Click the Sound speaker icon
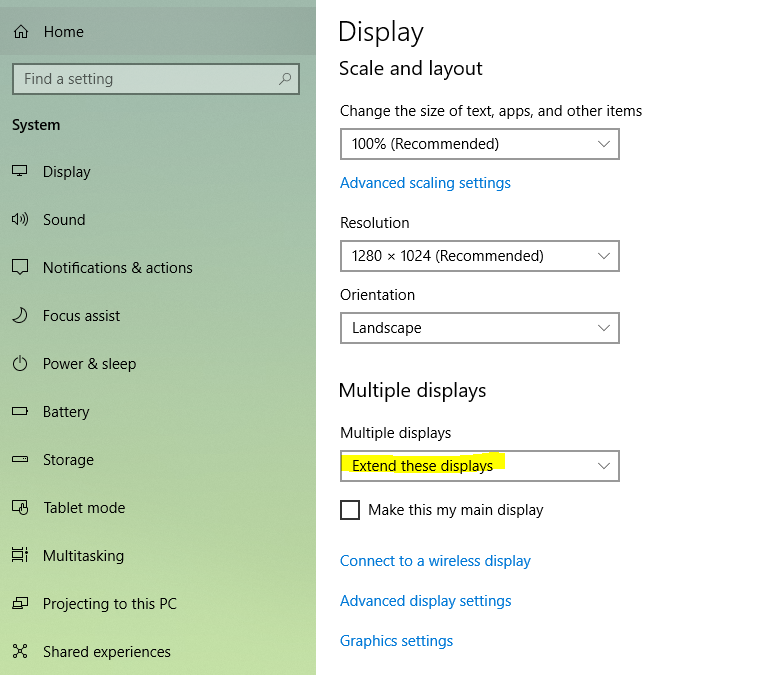The height and width of the screenshot is (675, 775). [20, 220]
